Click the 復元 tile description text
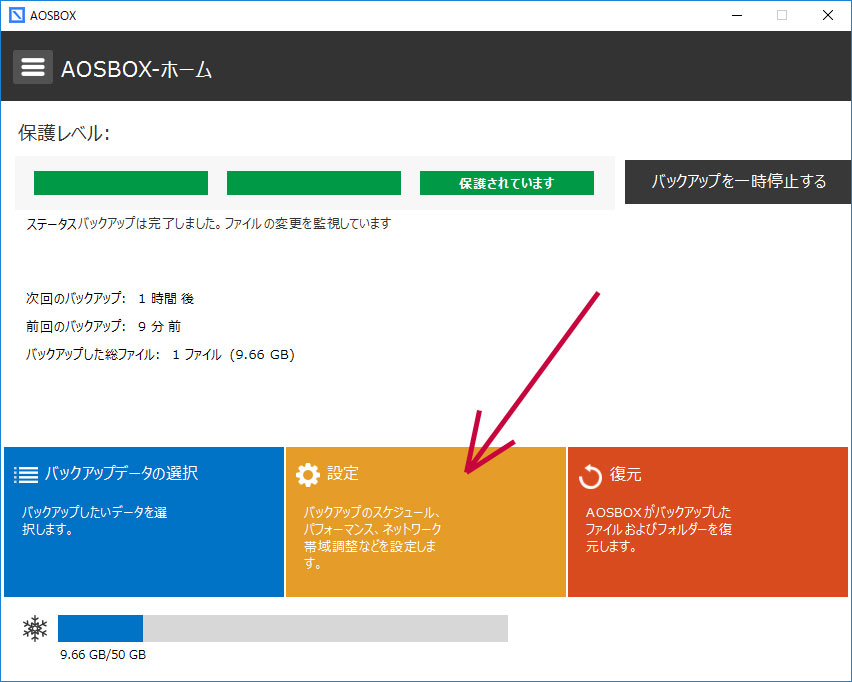Screen dimensions: 852x682 [659, 529]
